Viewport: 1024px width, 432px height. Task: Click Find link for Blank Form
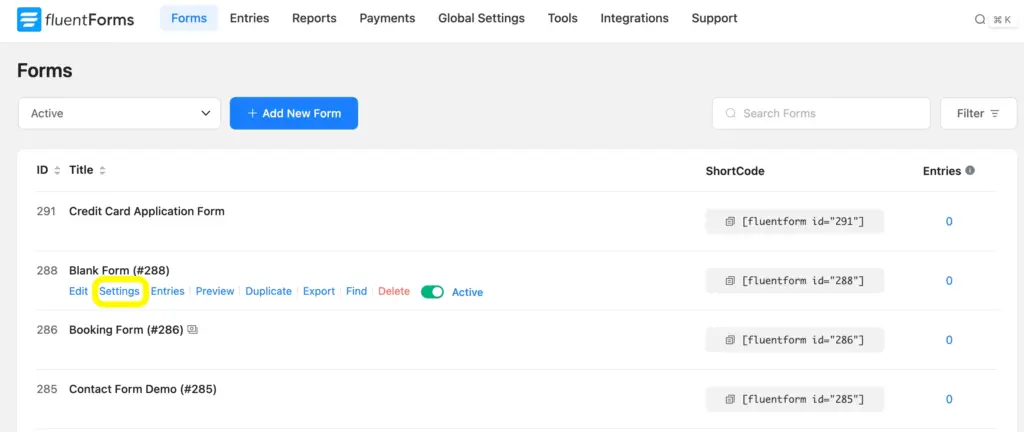coord(357,291)
